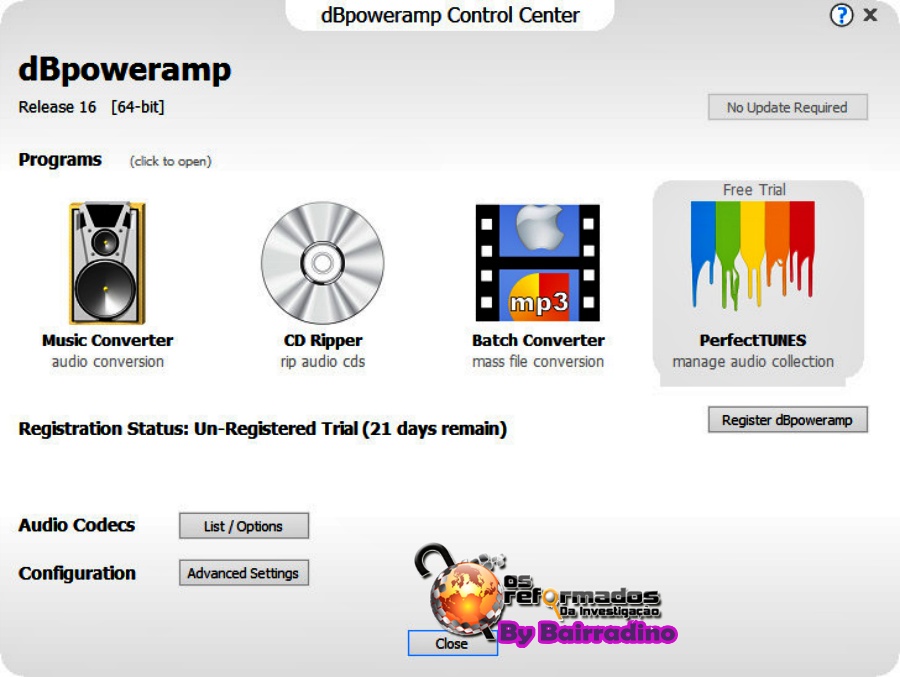This screenshot has height=677, width=900.
Task: Launch CD Ripper via the disc icon
Action: [x=323, y=263]
